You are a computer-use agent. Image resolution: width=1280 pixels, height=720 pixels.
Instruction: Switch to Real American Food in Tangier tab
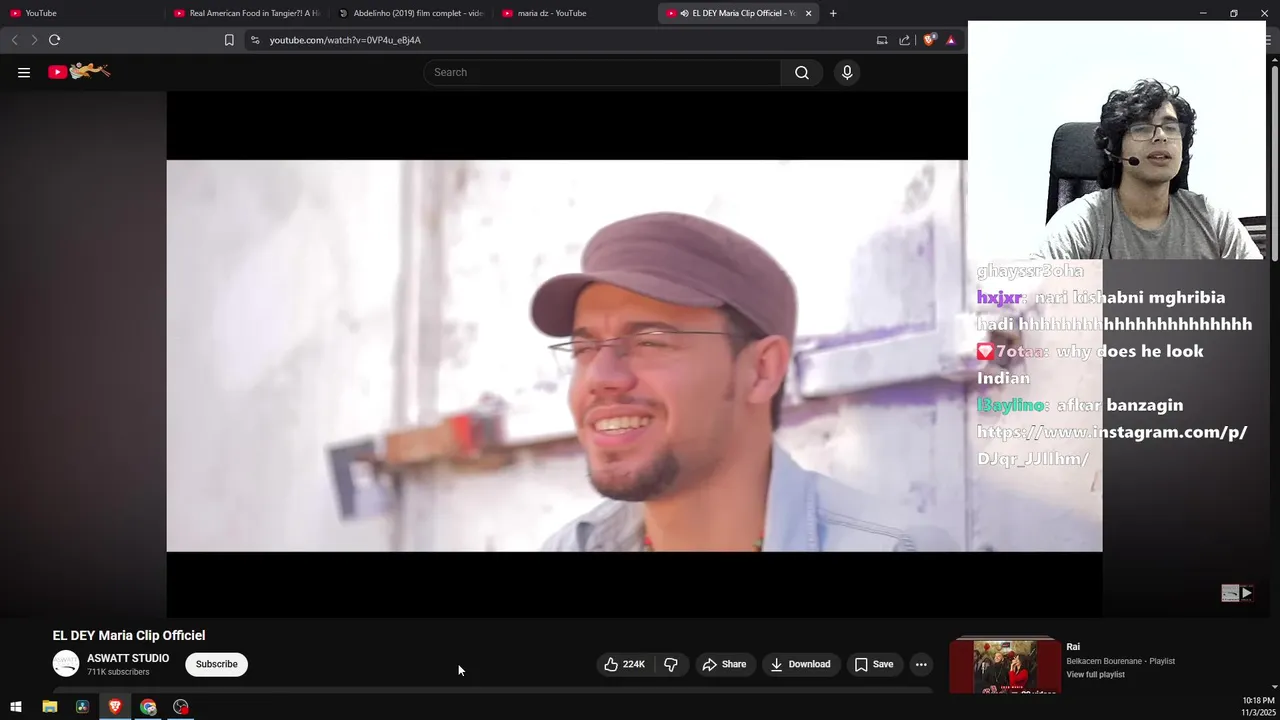pyautogui.click(x=246, y=13)
